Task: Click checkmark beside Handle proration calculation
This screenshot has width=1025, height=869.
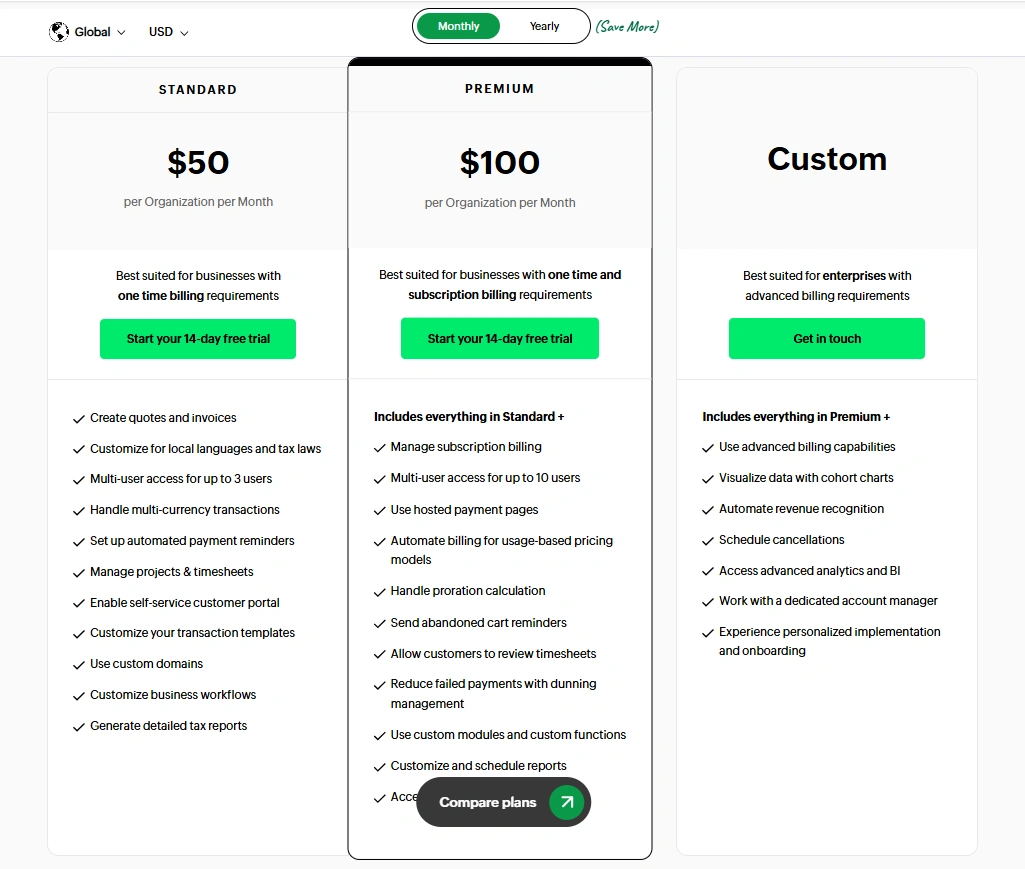Action: [x=380, y=591]
